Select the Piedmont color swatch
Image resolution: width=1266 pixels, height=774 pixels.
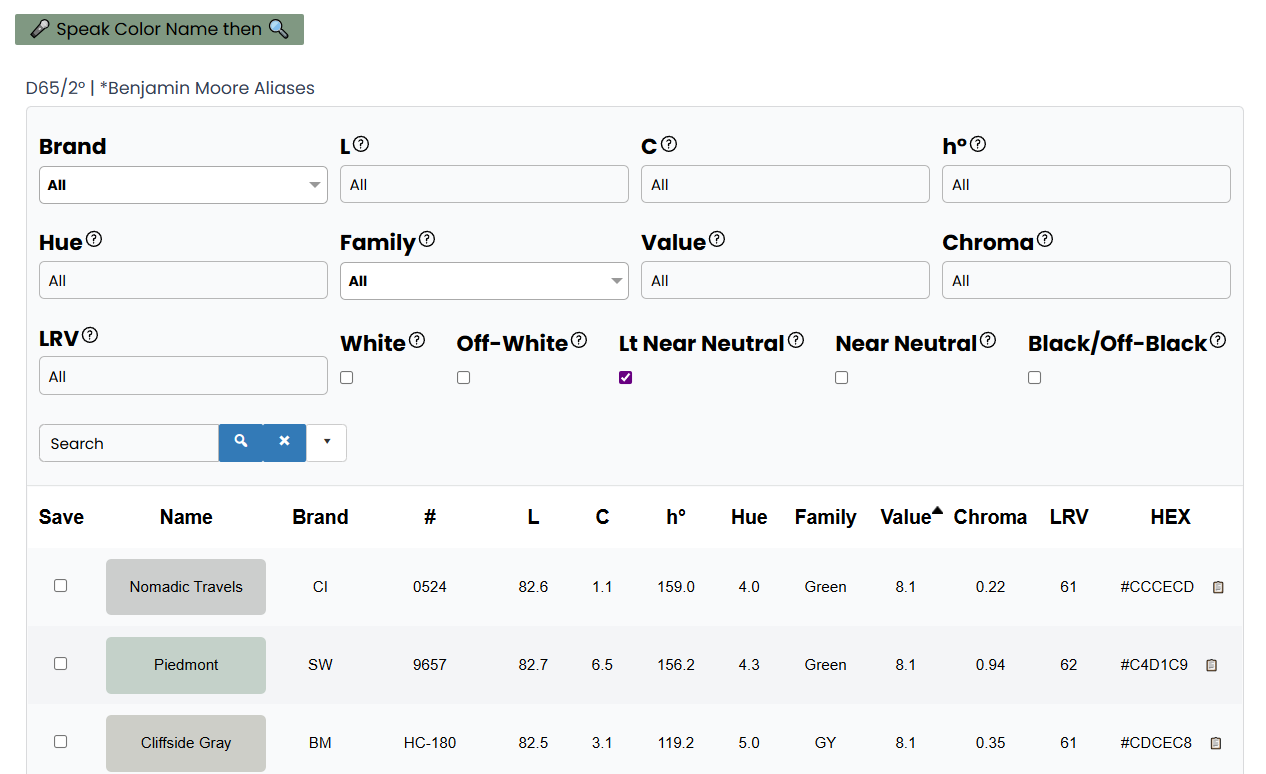186,665
